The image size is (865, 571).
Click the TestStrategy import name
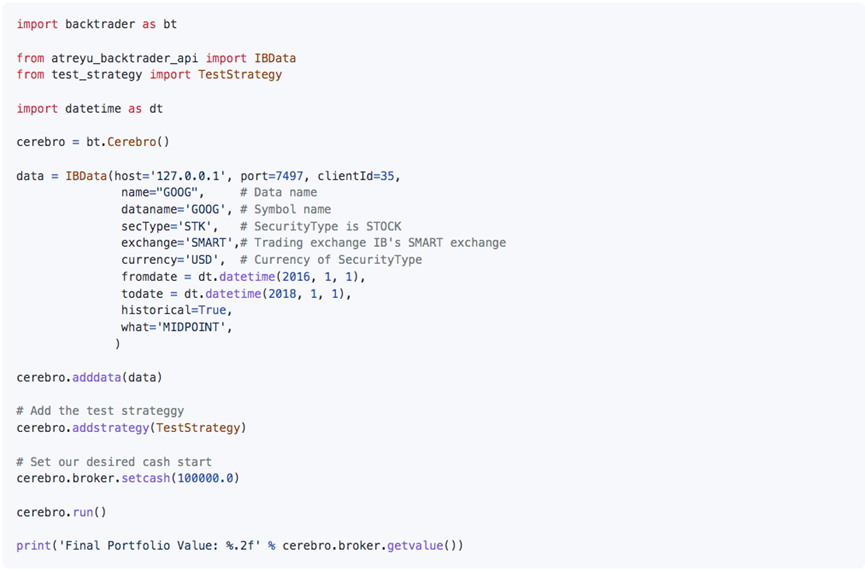point(240,74)
